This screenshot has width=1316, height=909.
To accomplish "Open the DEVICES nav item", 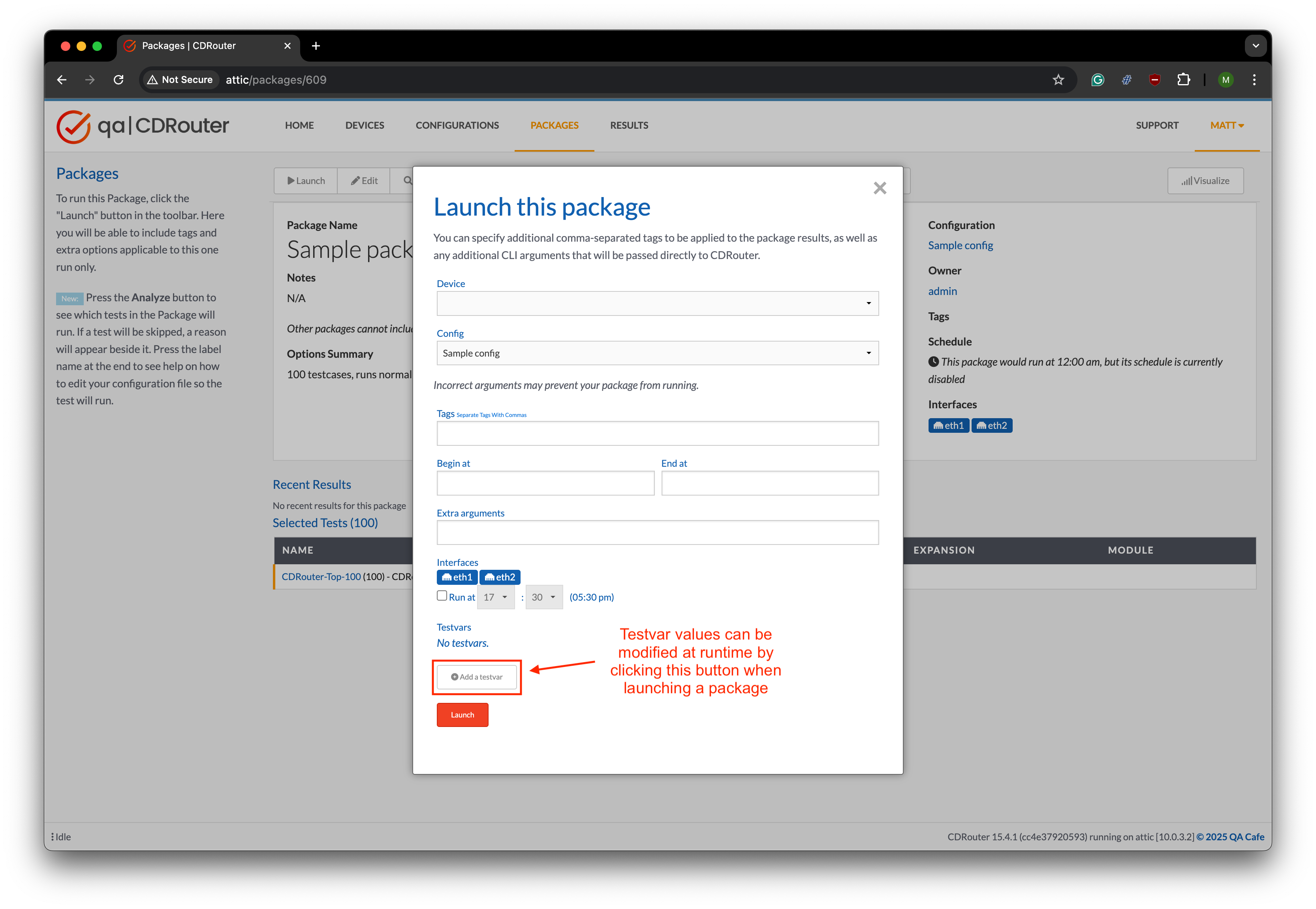I will (365, 125).
